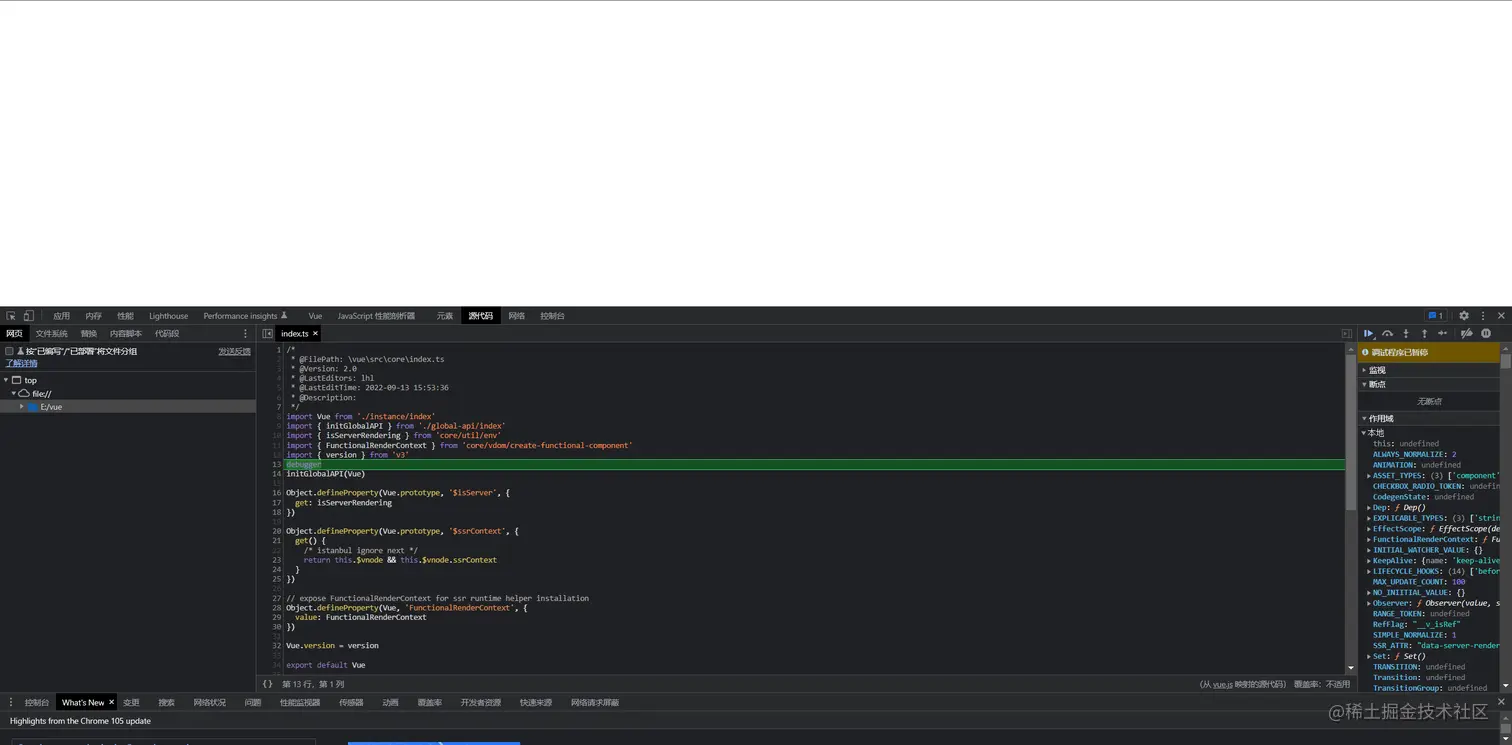Expand the ASSET_TYPES variable
Screen dimensions: 1512x745
click(1369, 476)
